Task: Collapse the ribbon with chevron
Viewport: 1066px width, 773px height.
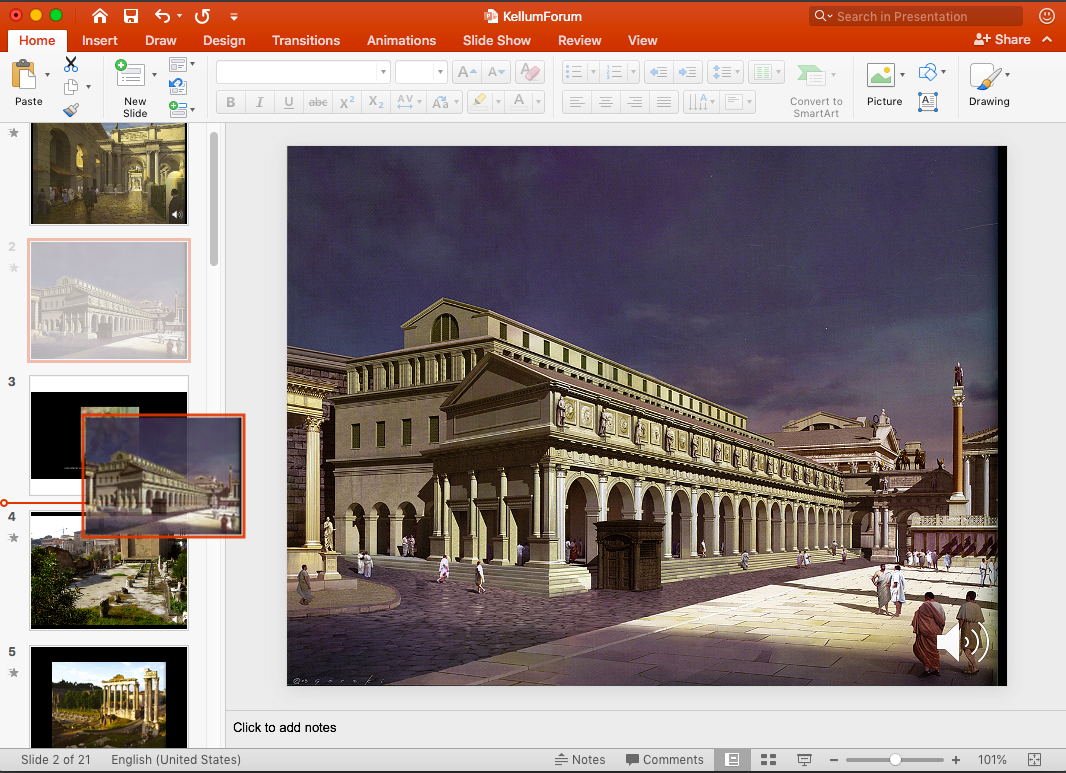Action: click(1048, 39)
